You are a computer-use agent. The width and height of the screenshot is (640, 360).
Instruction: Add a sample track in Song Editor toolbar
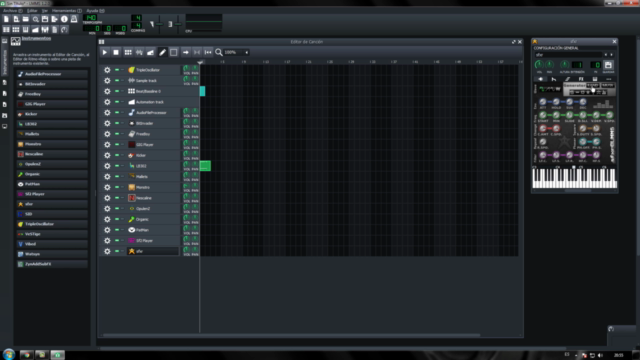(139, 52)
